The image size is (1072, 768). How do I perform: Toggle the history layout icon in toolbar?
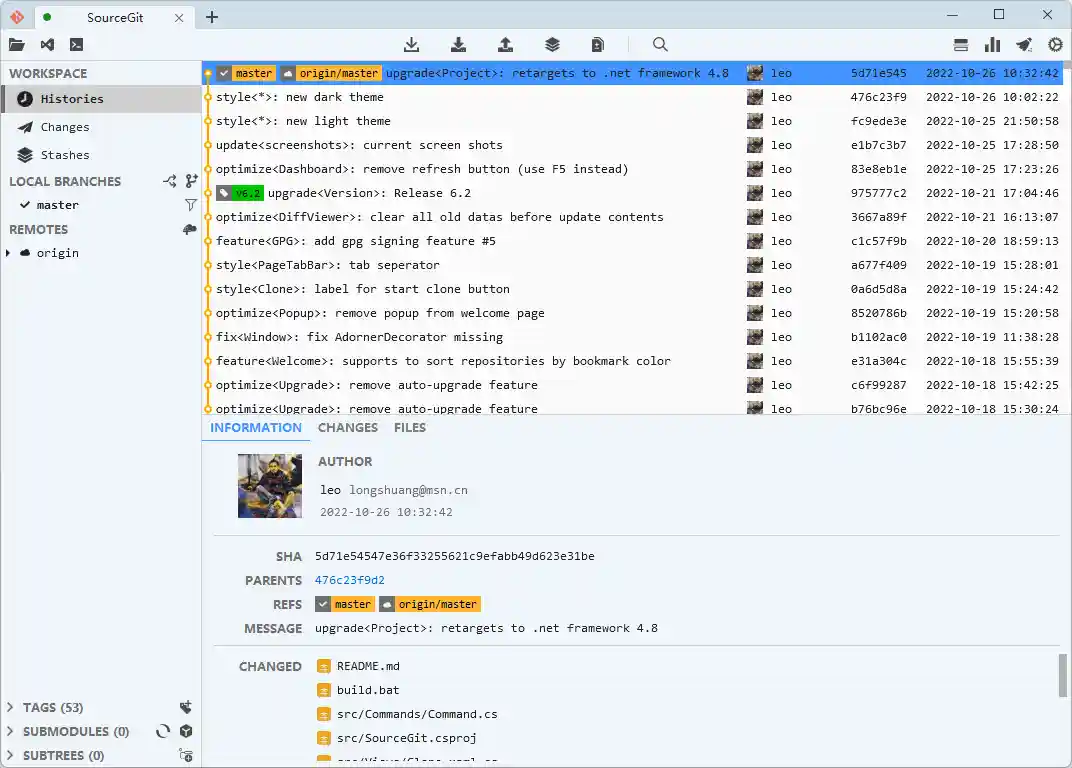click(x=961, y=44)
